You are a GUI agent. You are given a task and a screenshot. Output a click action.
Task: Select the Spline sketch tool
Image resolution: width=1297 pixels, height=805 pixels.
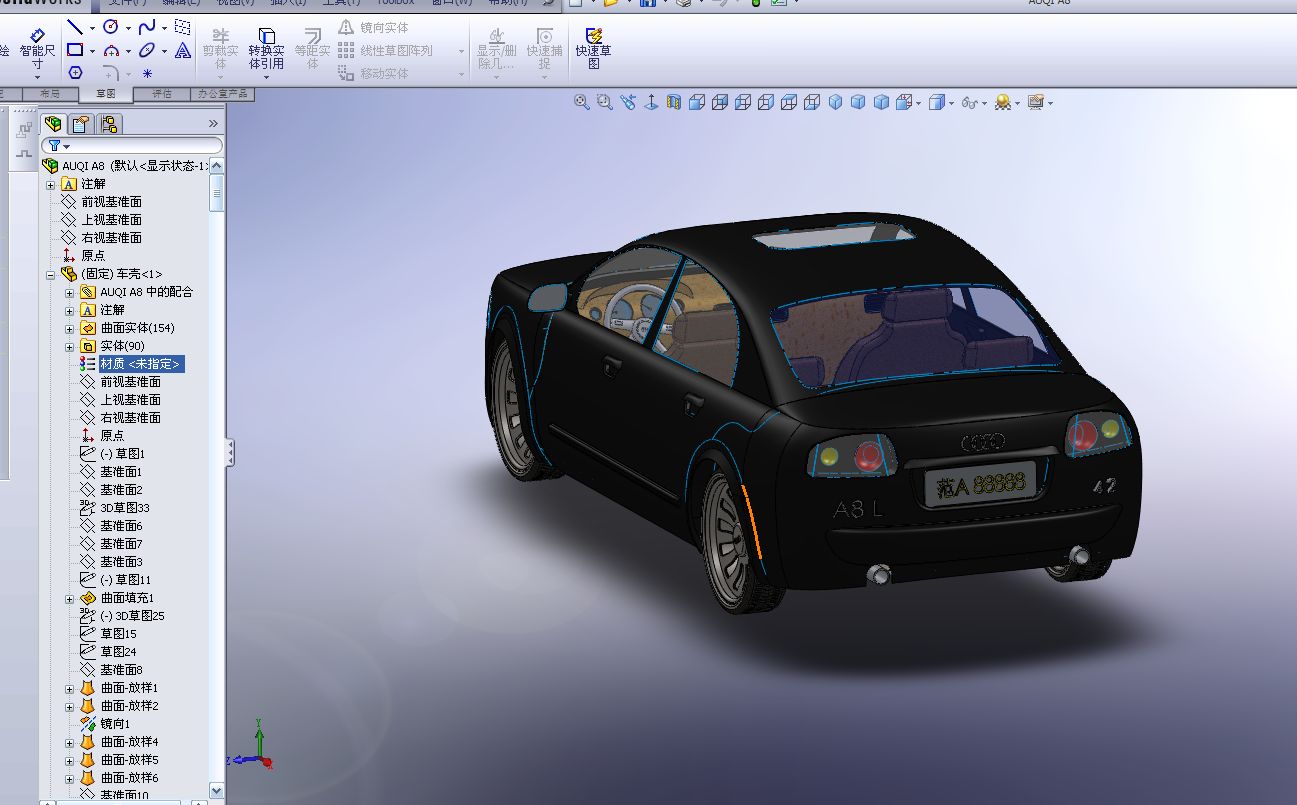(147, 28)
